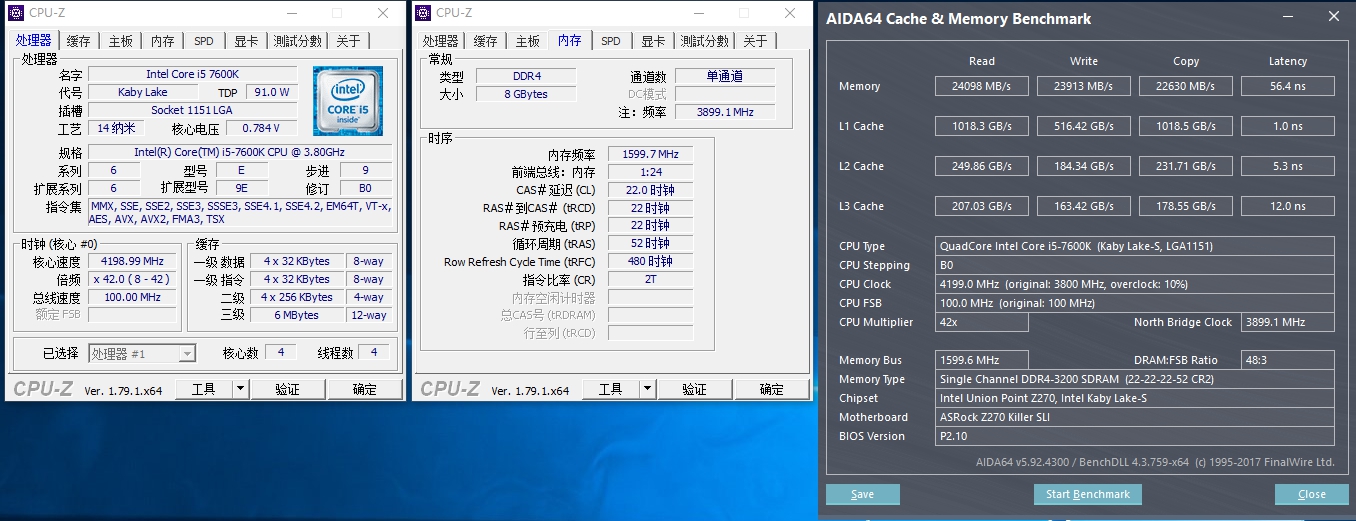The height and width of the screenshot is (521, 1356).
Task: Click Start Benchmark in AIDA64
Action: 1087,494
